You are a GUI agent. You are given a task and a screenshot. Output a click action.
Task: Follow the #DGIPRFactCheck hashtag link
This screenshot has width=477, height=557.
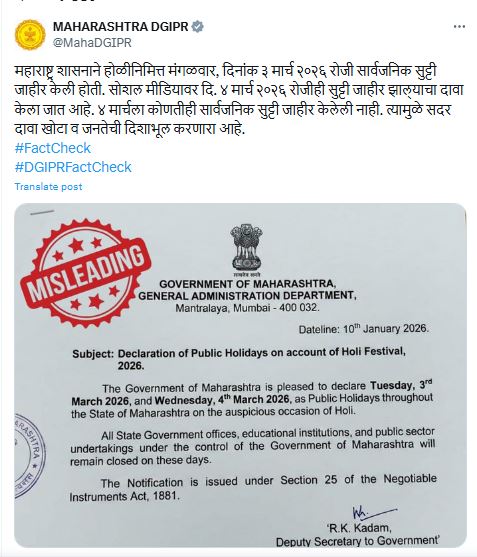(73, 167)
